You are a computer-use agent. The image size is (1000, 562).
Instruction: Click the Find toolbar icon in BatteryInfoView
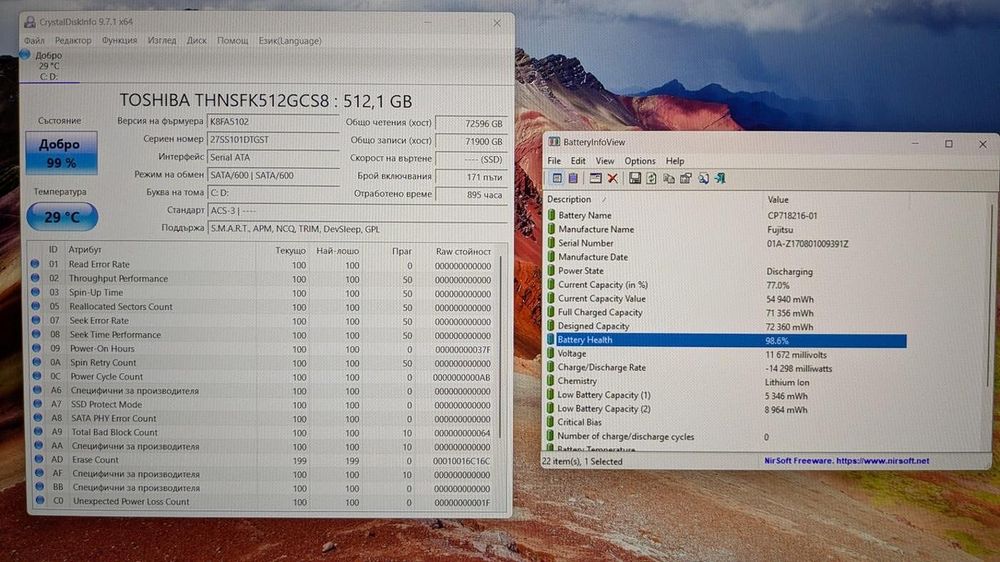tap(703, 179)
